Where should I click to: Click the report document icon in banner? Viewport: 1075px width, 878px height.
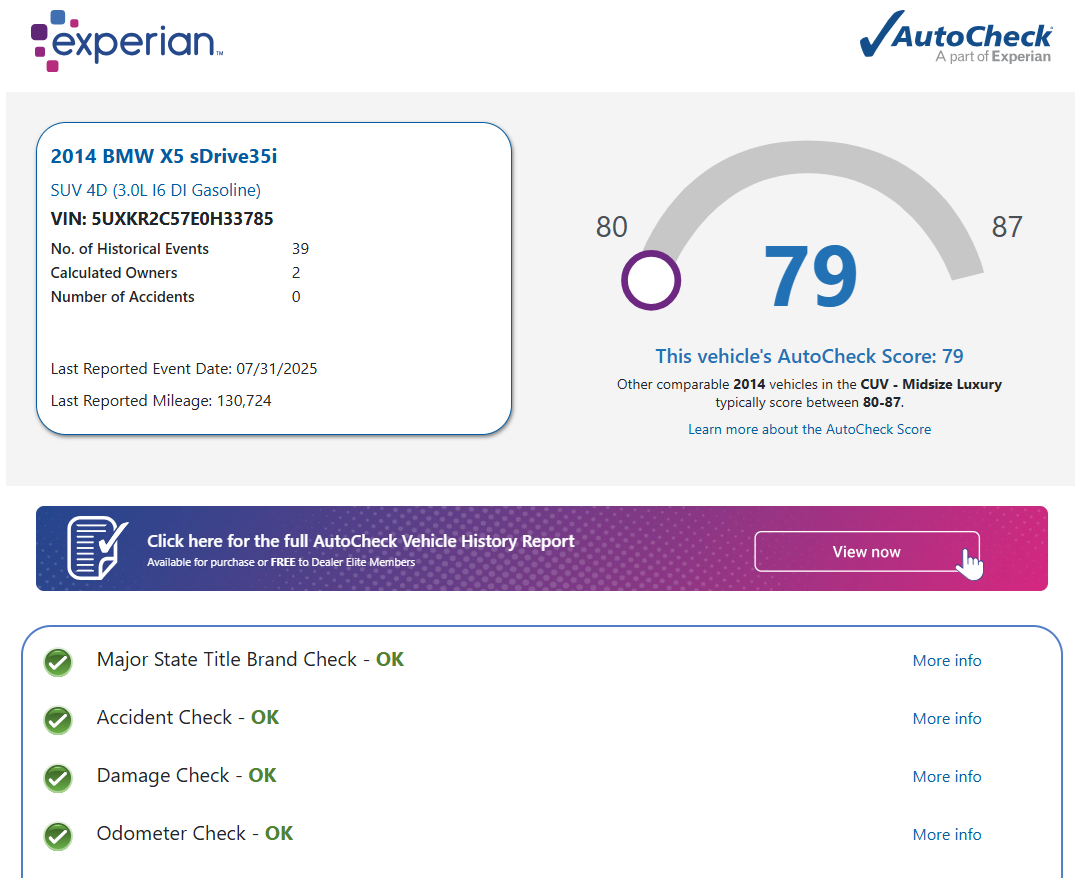point(97,548)
